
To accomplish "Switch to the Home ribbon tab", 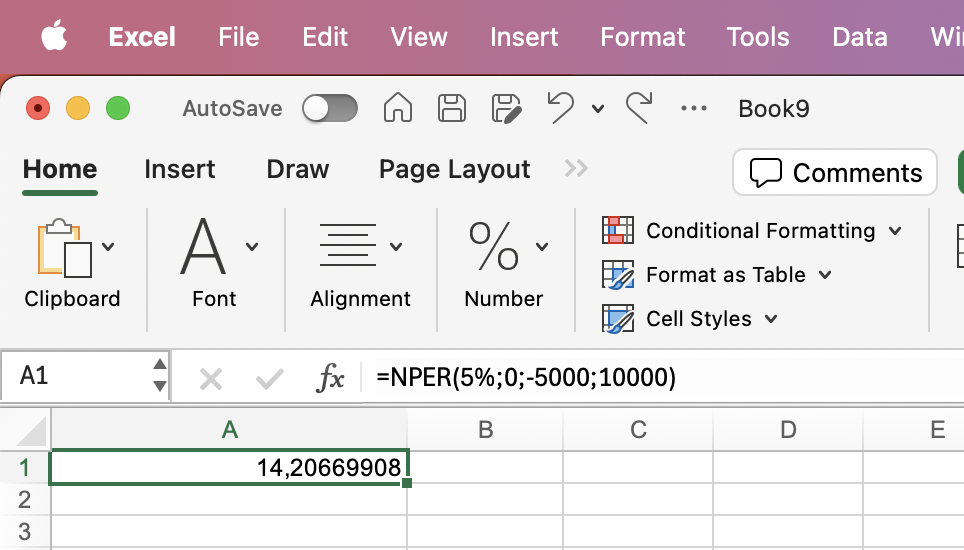I will [60, 169].
